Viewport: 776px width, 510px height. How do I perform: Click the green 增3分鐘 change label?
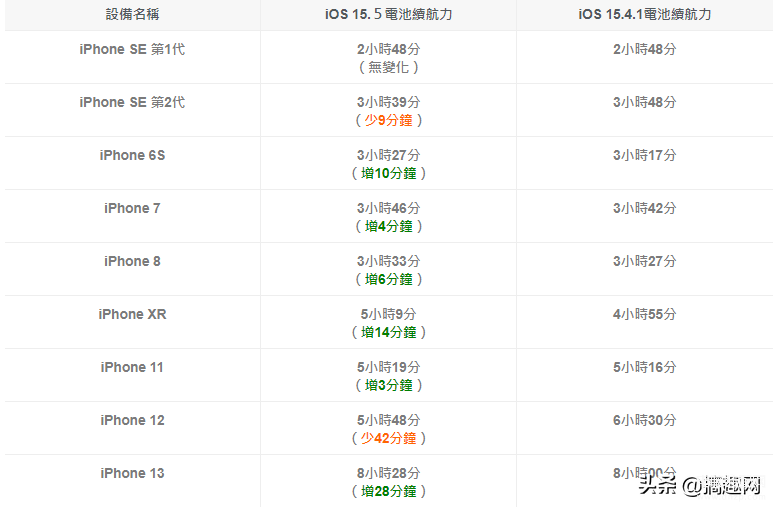coord(388,385)
